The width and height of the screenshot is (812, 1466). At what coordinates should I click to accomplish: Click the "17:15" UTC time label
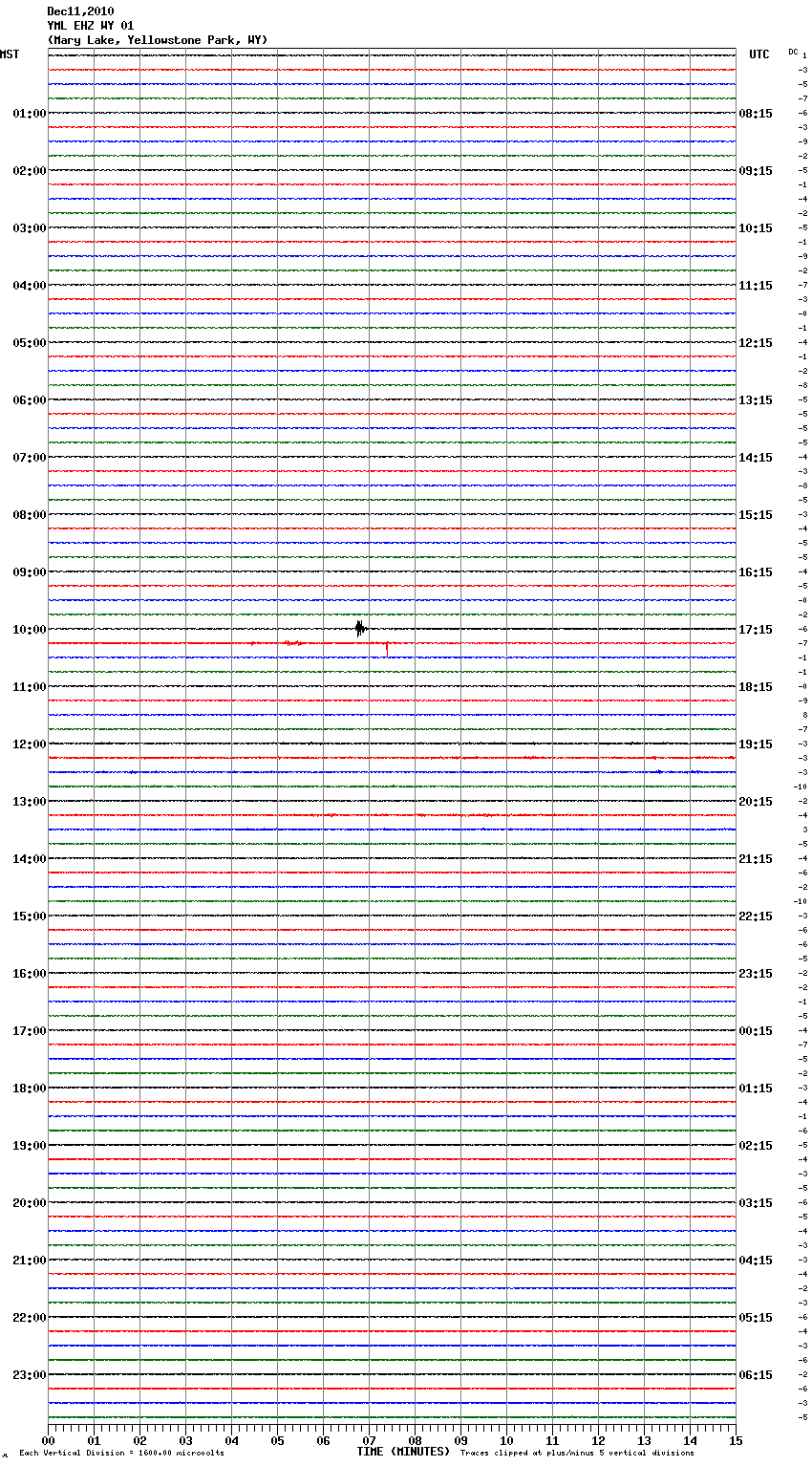coord(756,630)
